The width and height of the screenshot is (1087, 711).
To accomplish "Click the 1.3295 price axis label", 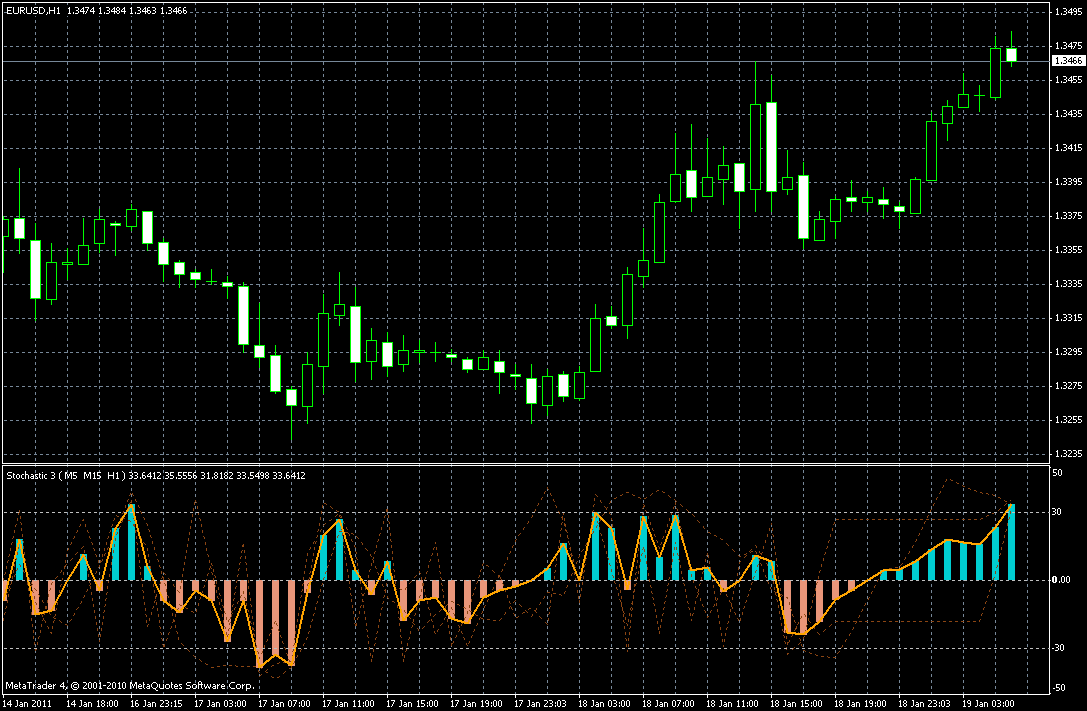I will pyautogui.click(x=1068, y=351).
